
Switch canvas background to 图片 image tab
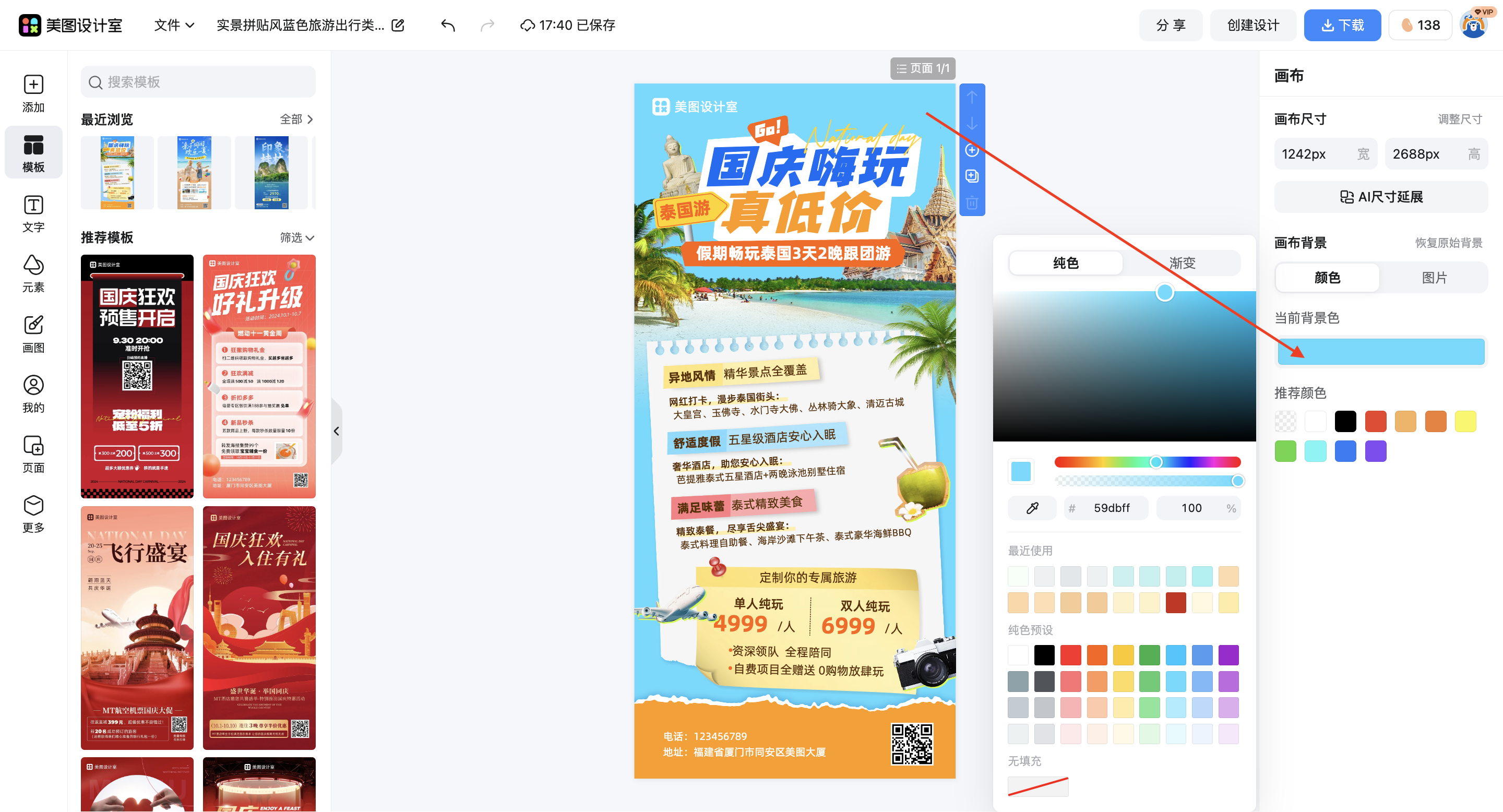pos(1435,278)
